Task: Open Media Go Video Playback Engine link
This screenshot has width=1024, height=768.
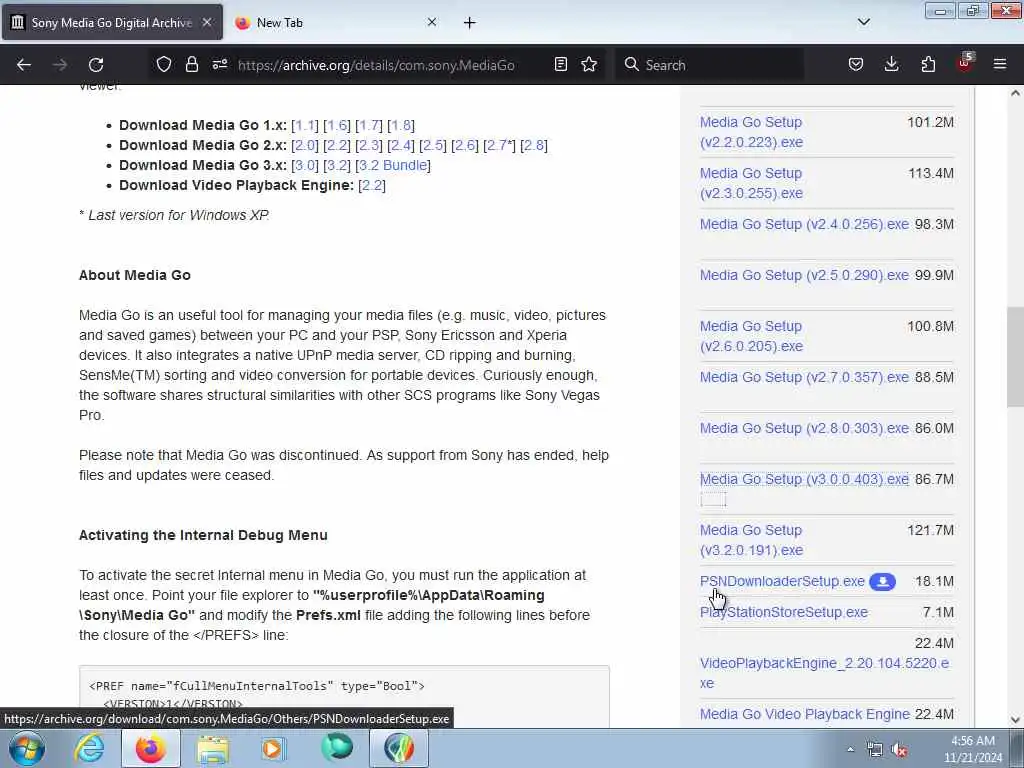Action: [805, 714]
